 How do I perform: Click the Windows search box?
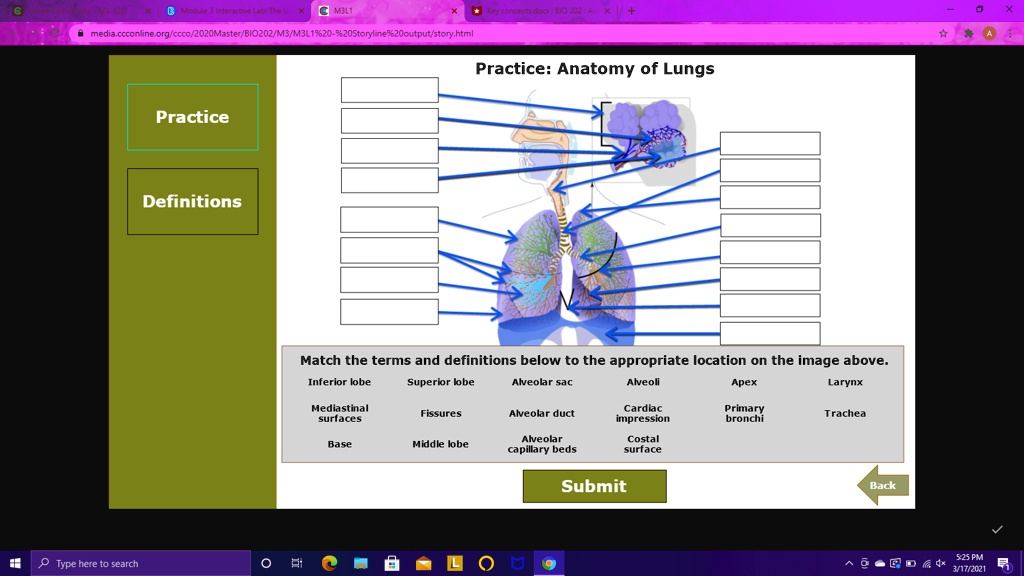coord(141,563)
